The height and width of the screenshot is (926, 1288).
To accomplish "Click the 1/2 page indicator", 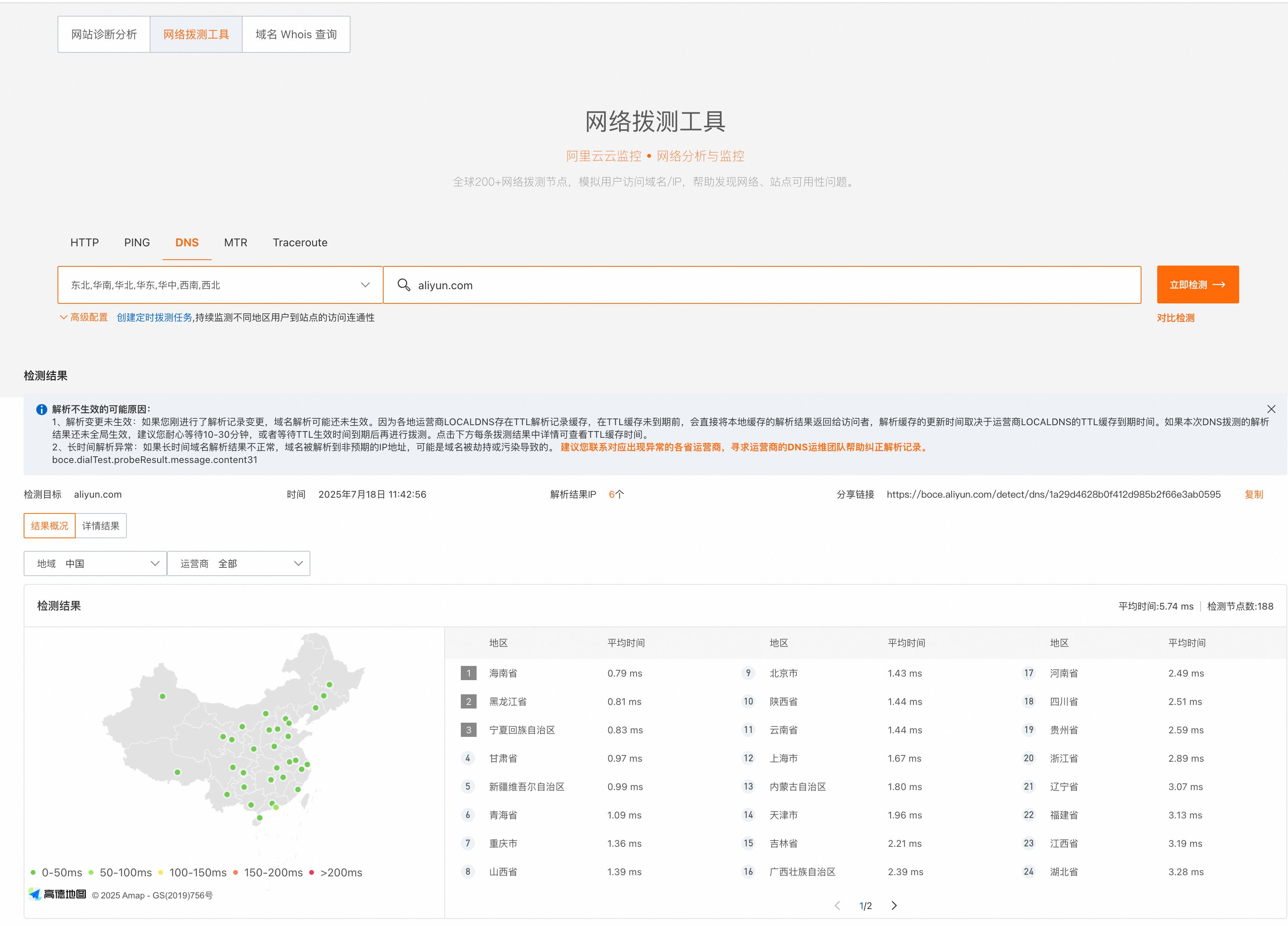I will click(x=865, y=906).
